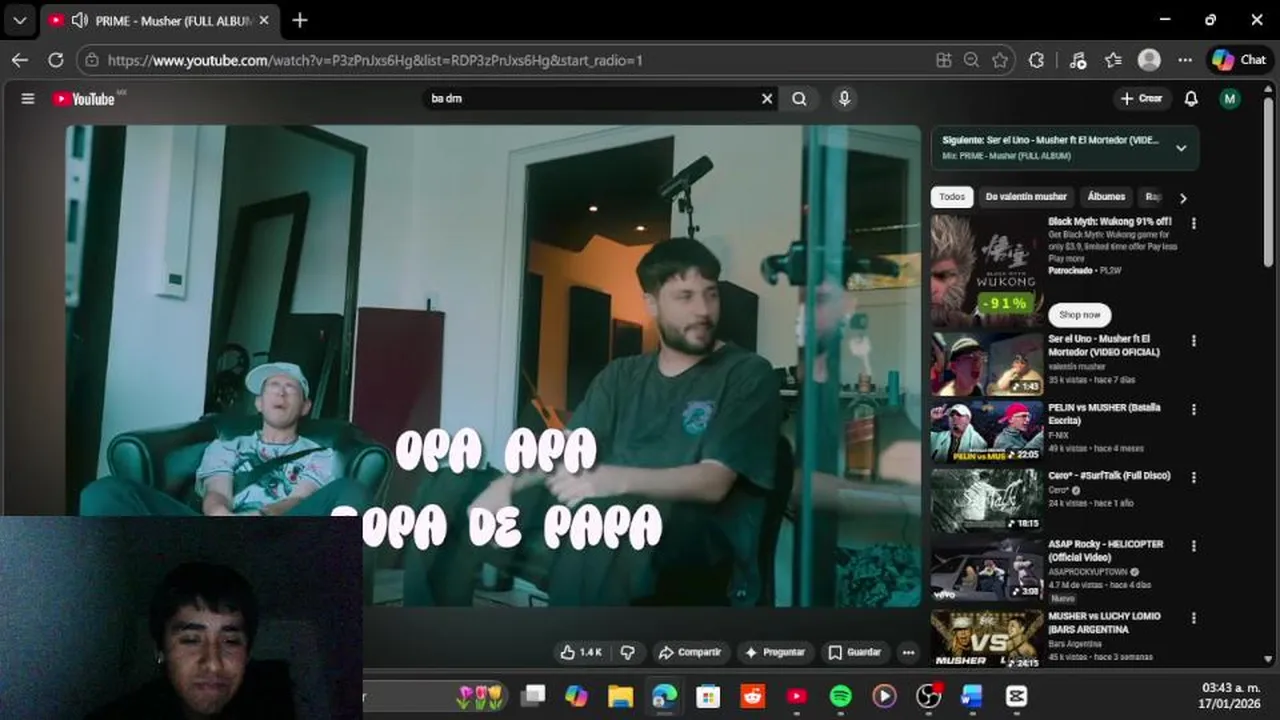The height and width of the screenshot is (720, 1280).
Task: Open CapCut from the taskbar
Action: pos(1017,696)
